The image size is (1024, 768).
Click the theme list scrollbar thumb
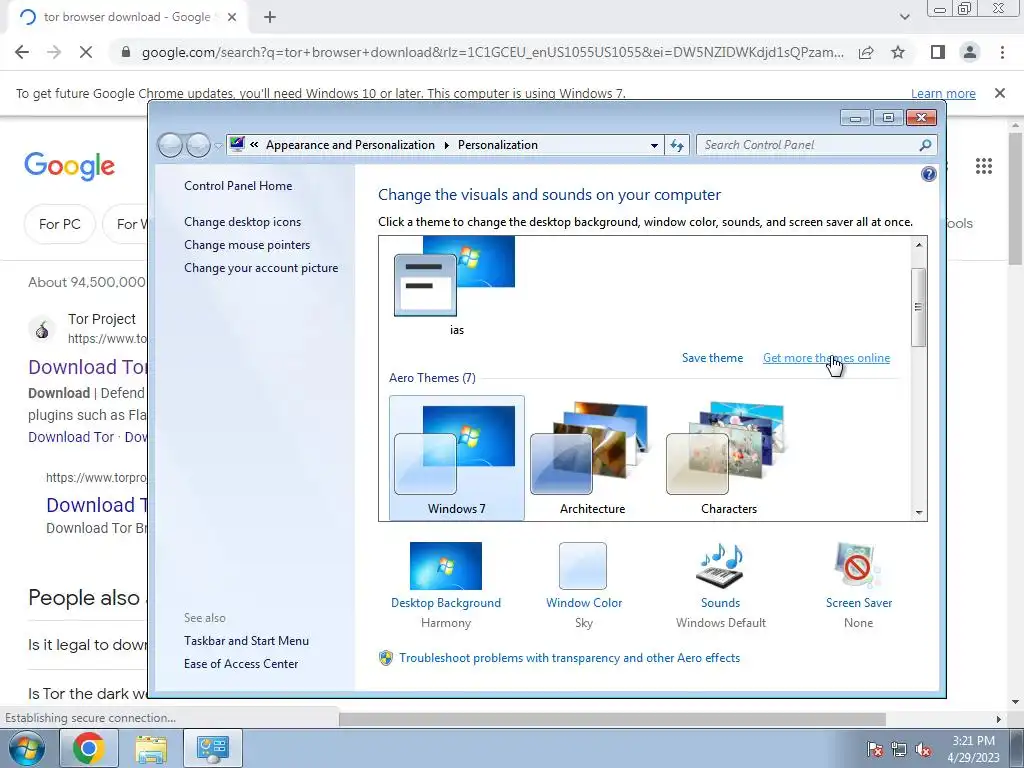point(919,307)
